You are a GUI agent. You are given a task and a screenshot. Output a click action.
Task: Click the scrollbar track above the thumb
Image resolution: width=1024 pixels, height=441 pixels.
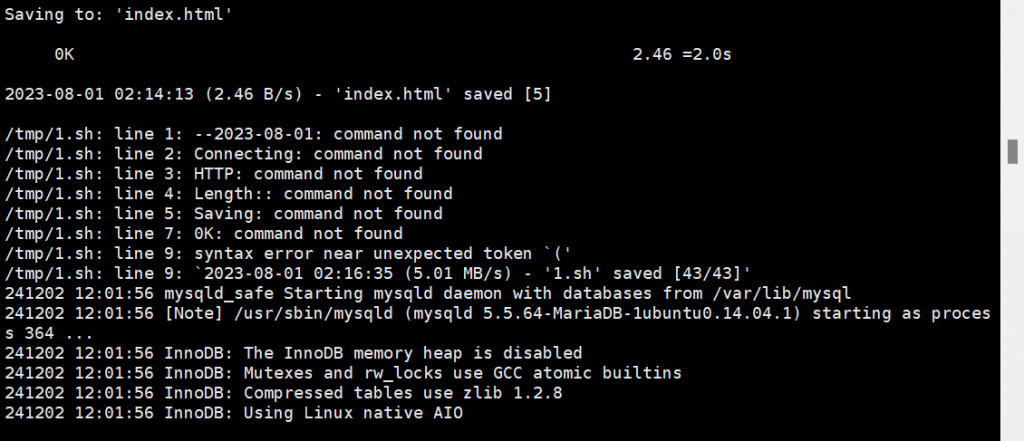(1012, 70)
